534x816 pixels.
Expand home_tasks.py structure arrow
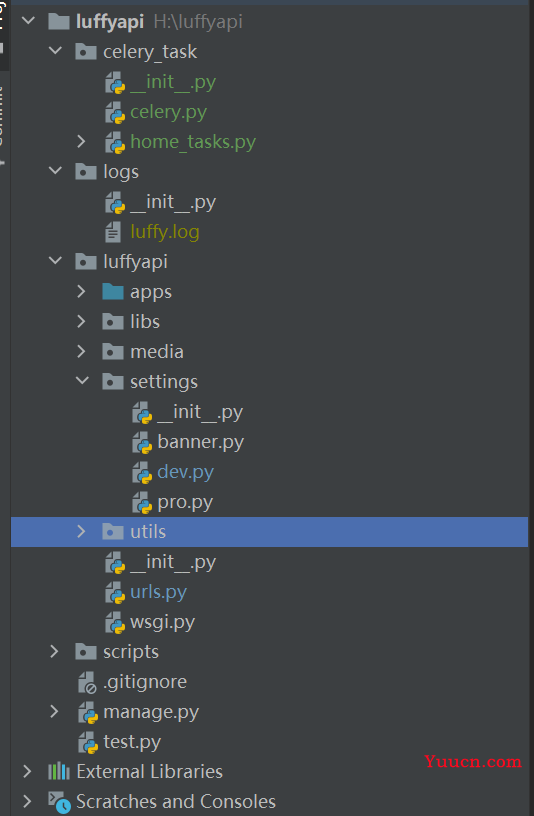(81, 142)
